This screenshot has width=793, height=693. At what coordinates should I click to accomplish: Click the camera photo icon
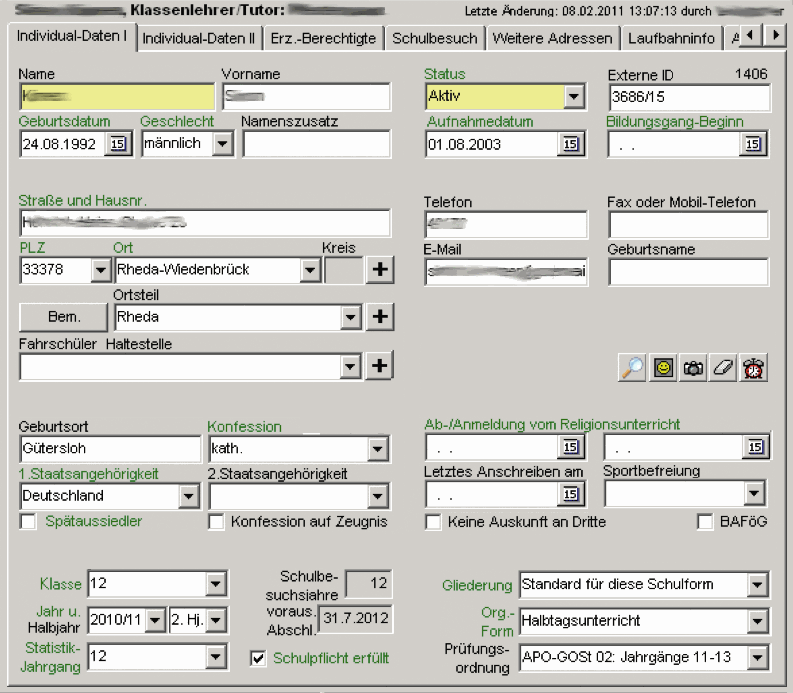[x=692, y=368]
